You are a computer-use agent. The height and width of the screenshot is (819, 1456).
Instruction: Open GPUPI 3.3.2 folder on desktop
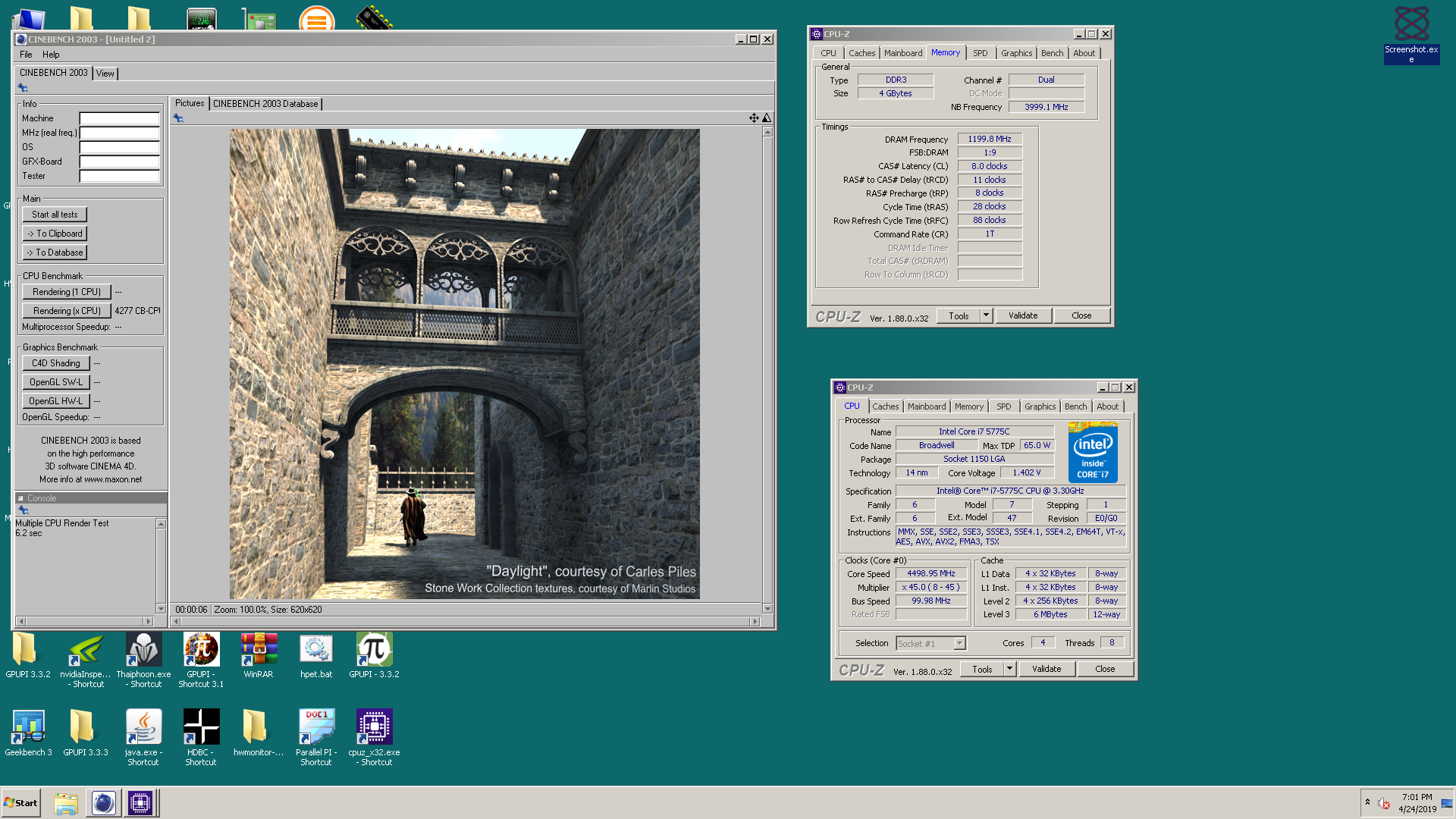click(x=27, y=655)
